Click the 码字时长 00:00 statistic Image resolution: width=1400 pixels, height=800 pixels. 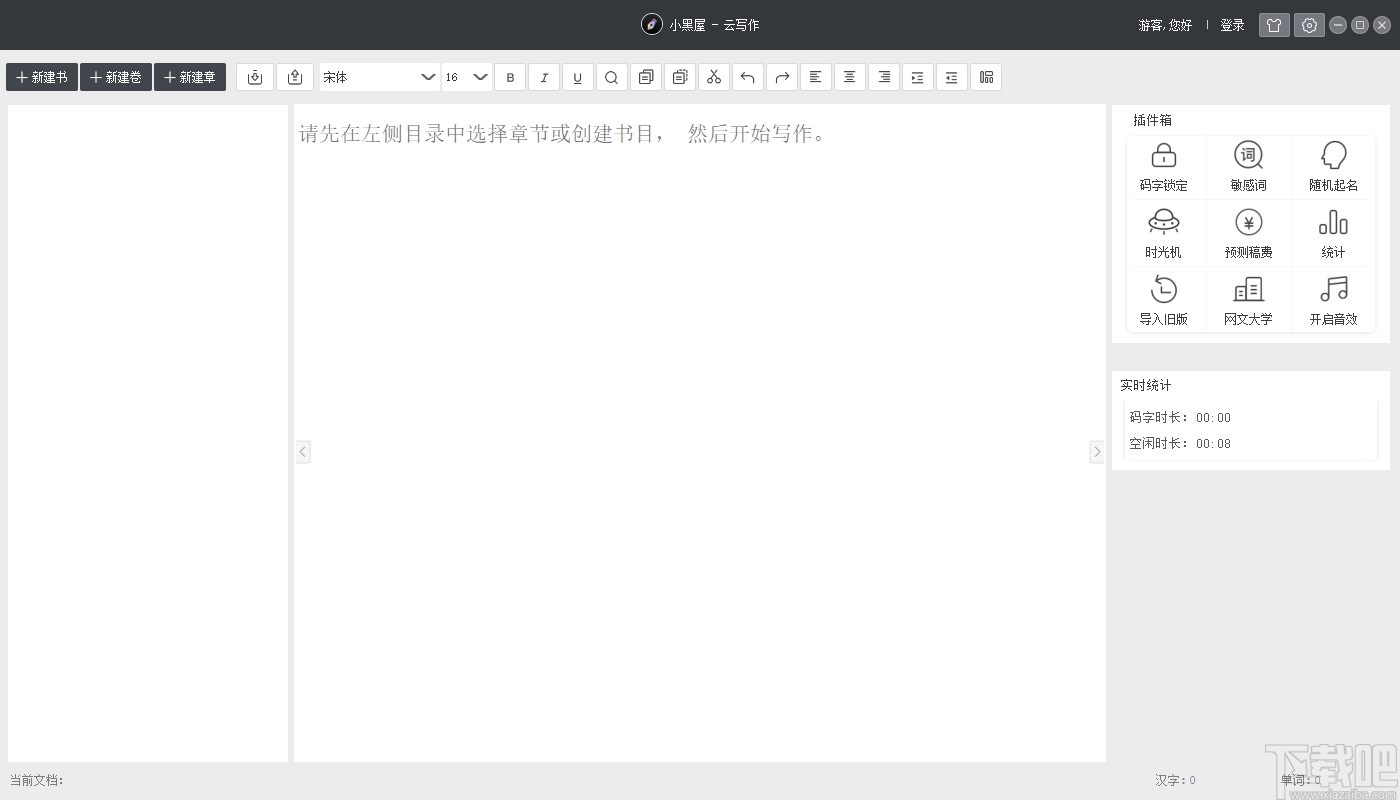1180,417
